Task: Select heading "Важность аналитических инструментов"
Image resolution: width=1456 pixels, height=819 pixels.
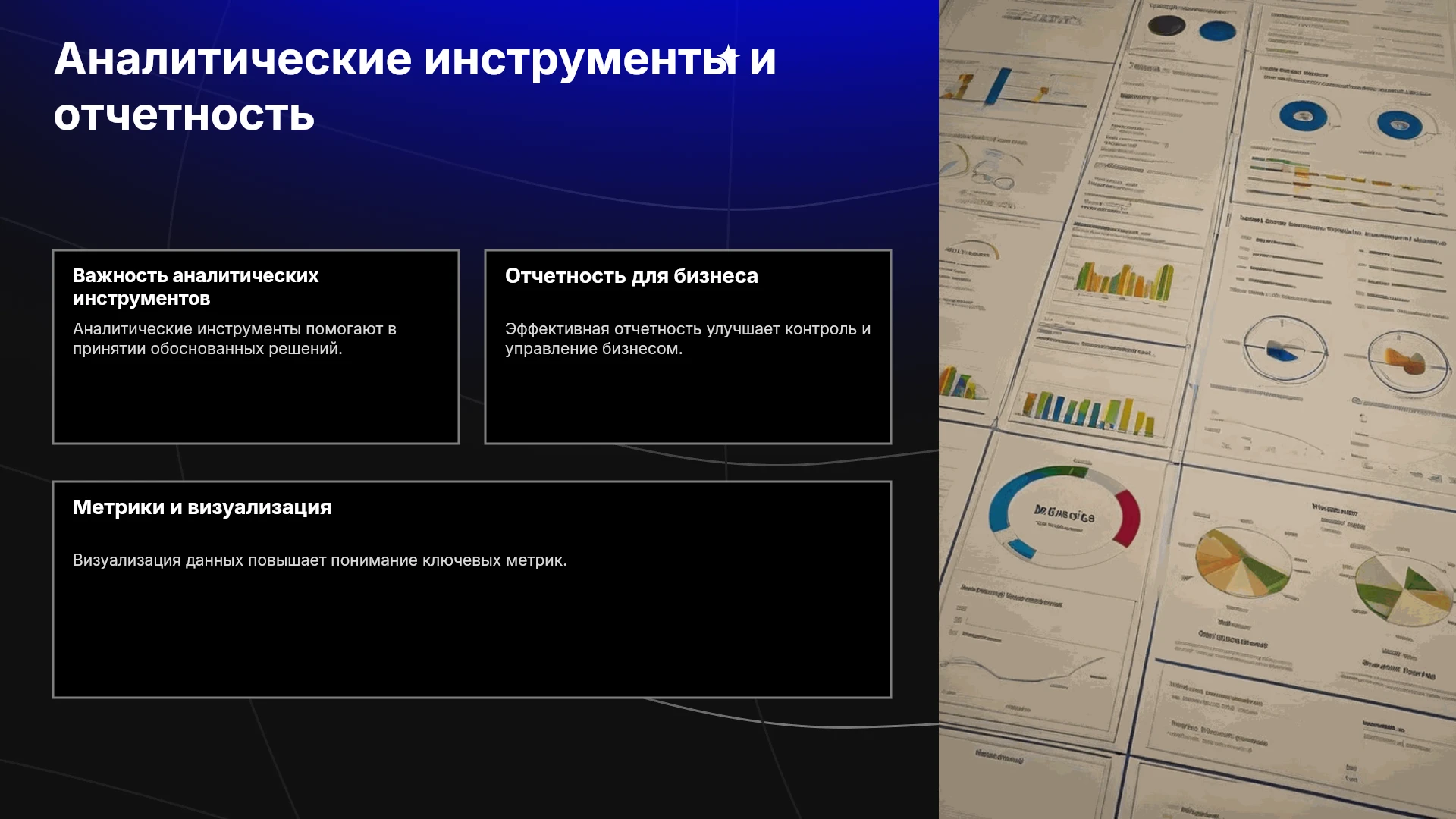Action: click(x=196, y=287)
